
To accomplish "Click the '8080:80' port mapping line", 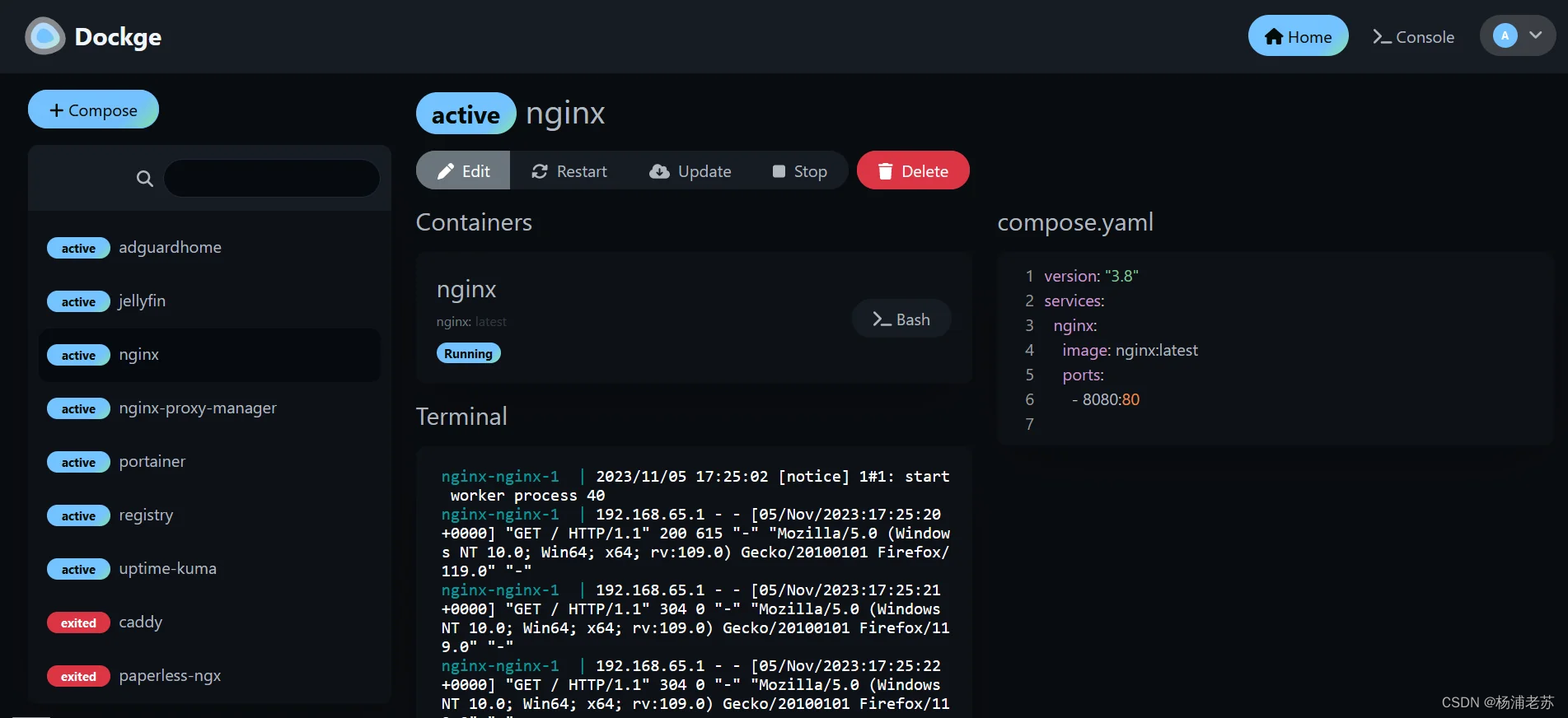I will click(1106, 399).
